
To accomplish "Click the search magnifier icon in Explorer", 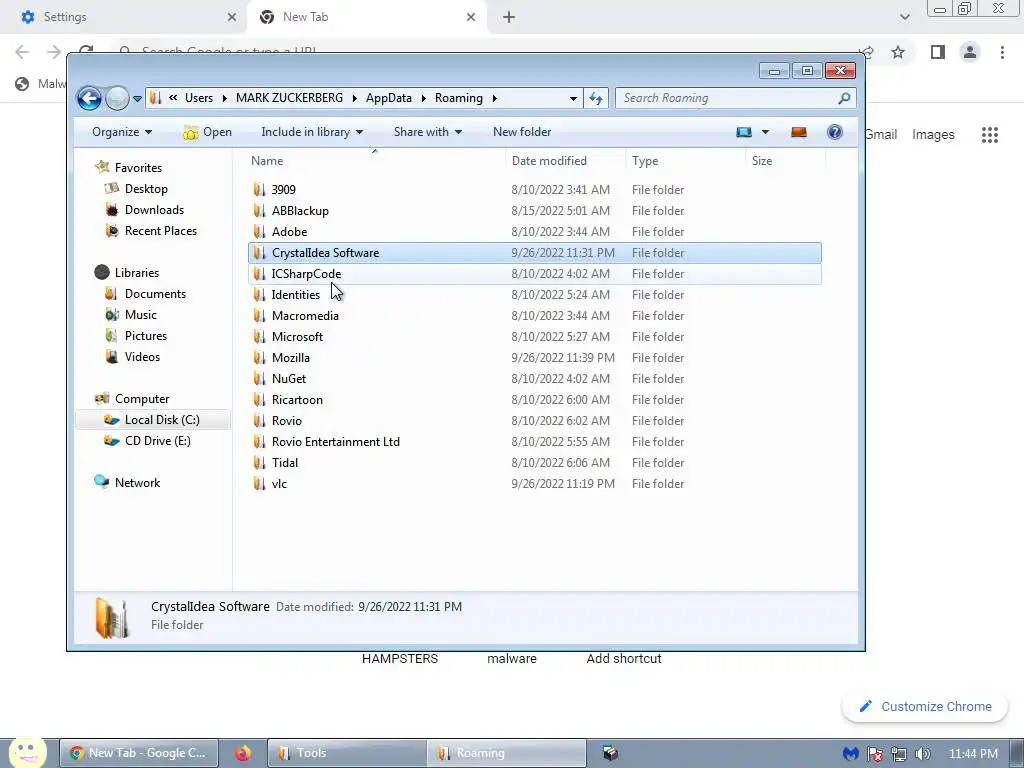I will click(x=844, y=98).
